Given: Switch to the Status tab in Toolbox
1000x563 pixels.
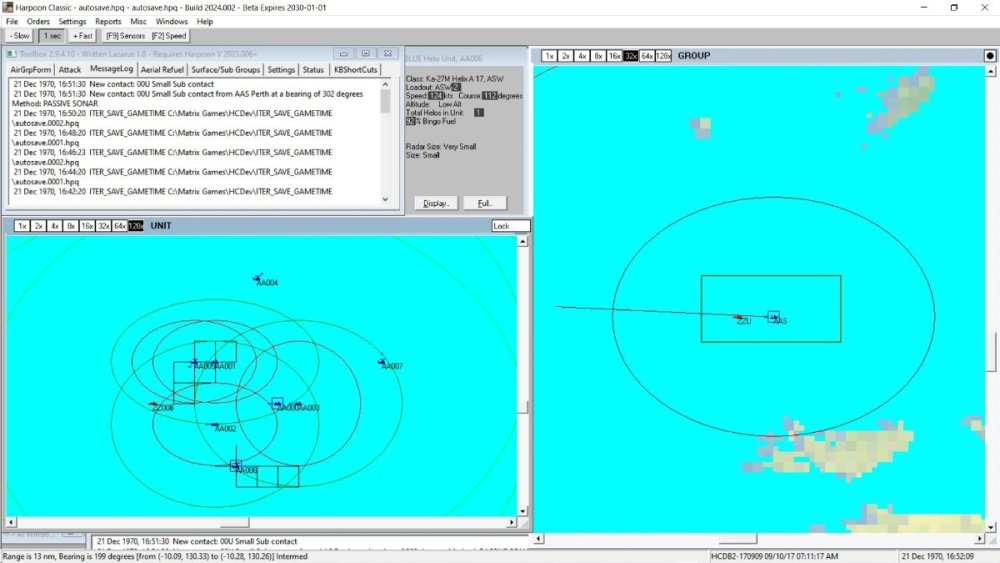Looking at the screenshot, I should [313, 69].
